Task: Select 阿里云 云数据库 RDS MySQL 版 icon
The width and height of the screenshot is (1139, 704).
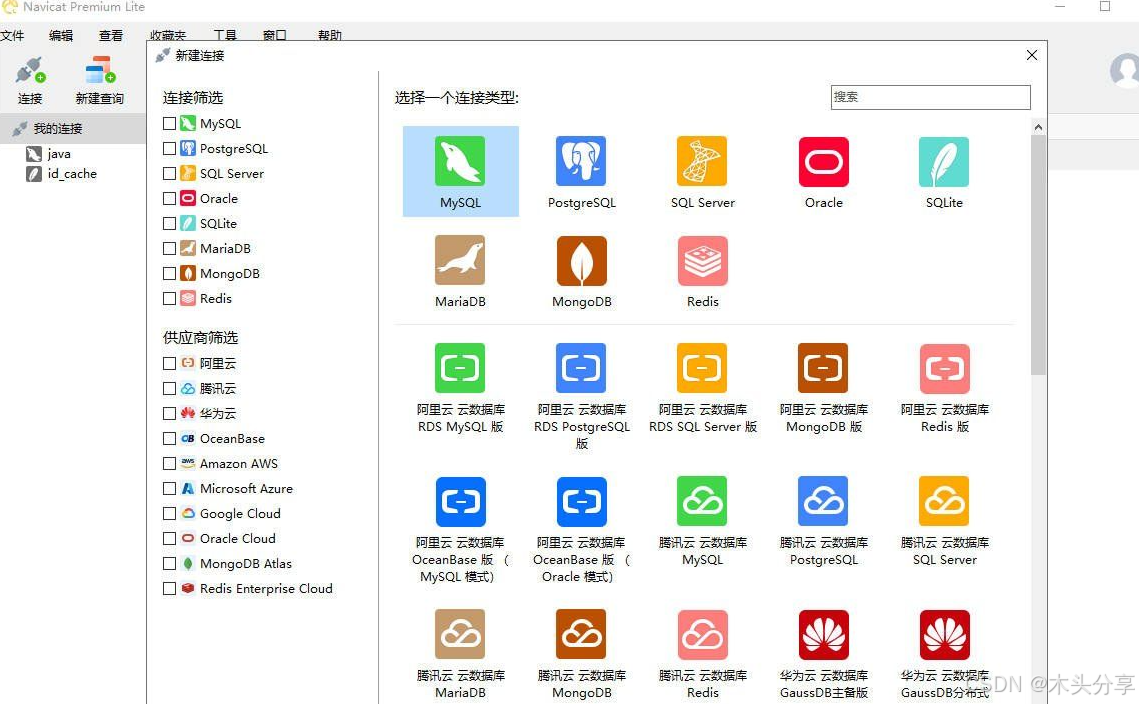Action: pyautogui.click(x=460, y=368)
